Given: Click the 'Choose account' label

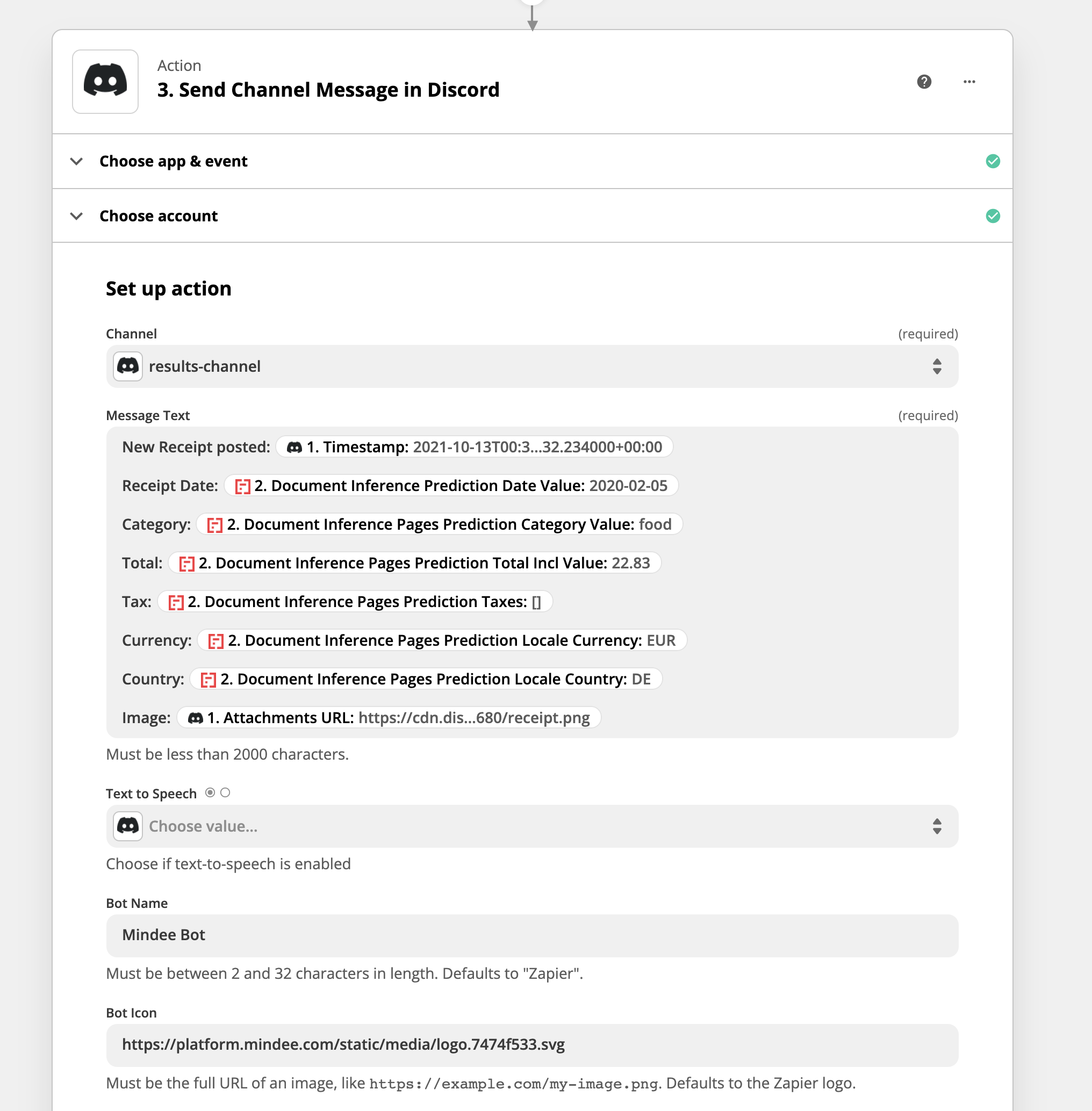Looking at the screenshot, I should [159, 215].
